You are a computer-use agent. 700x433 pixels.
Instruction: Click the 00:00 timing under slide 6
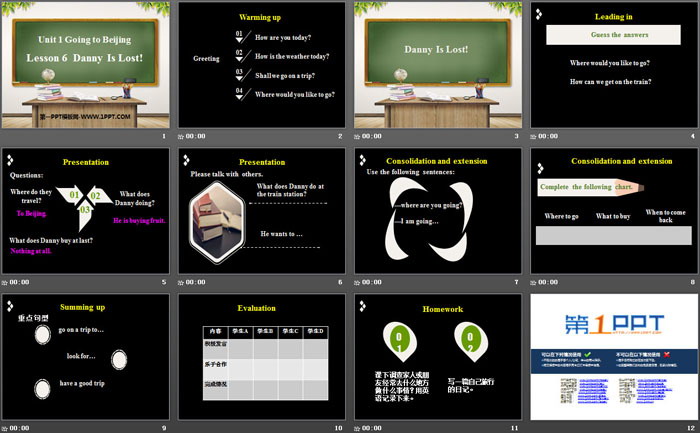pos(196,282)
